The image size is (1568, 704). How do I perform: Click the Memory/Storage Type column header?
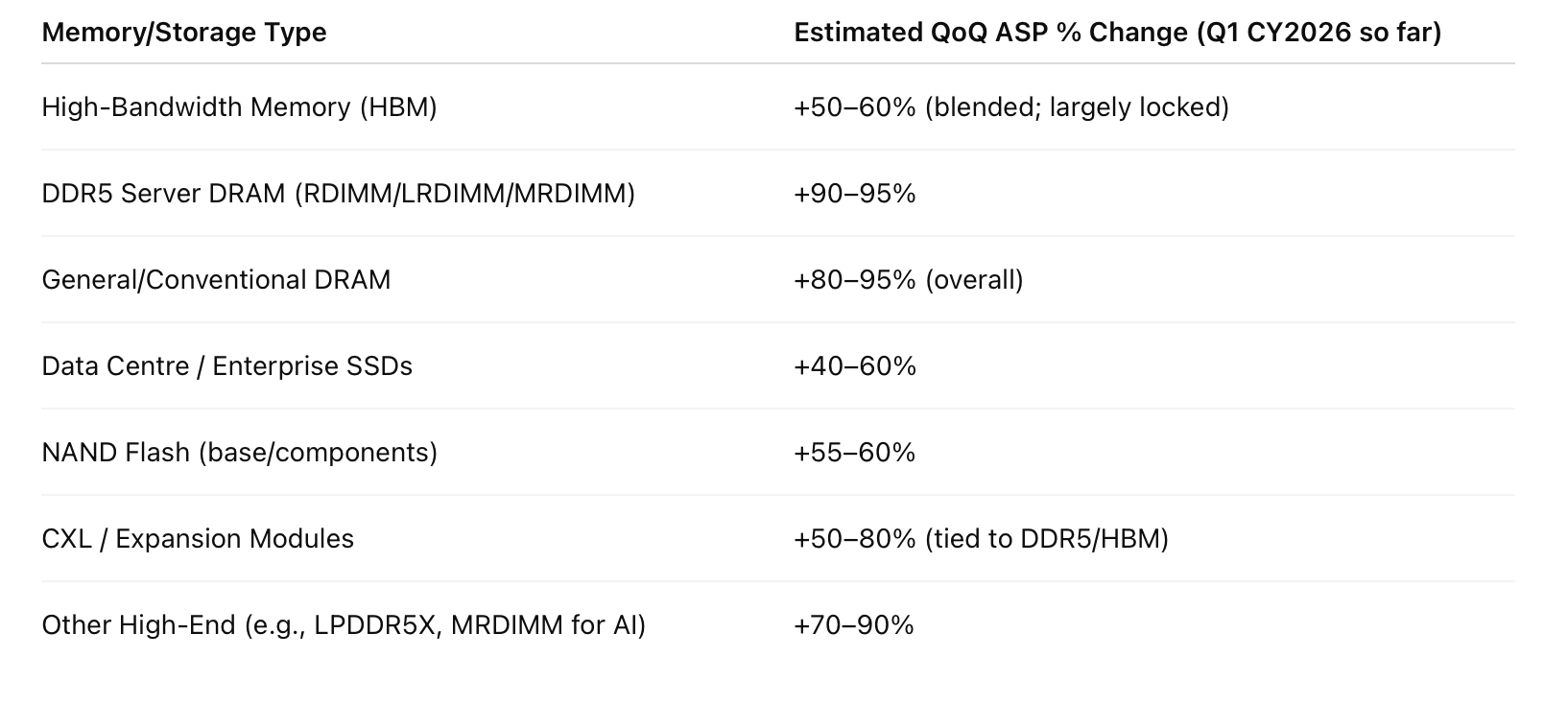(x=184, y=33)
